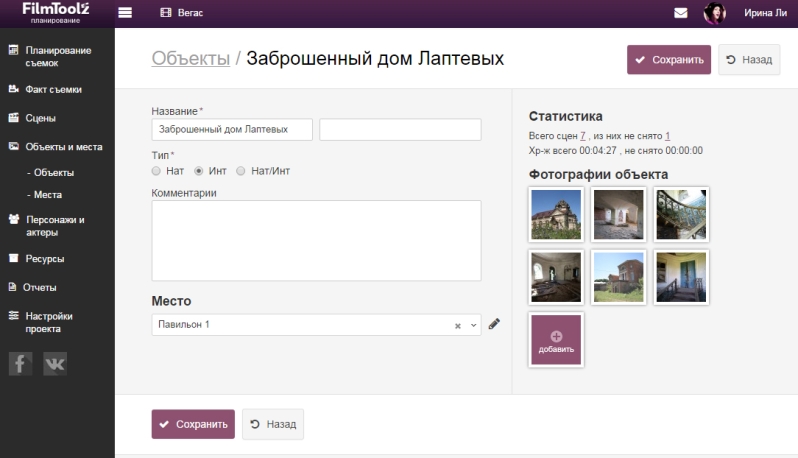Open Настройки проекта menu item
This screenshot has width=798, height=458.
tap(49, 322)
